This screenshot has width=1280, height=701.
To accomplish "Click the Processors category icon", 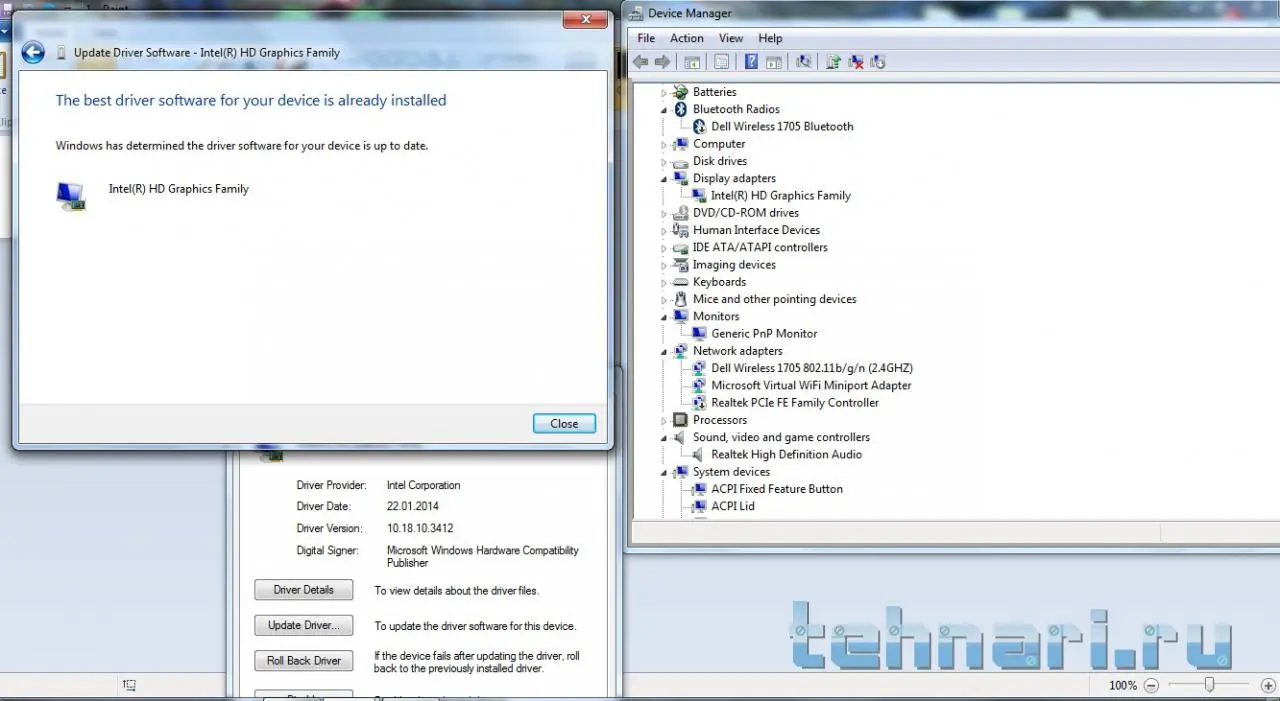I will pyautogui.click(x=681, y=420).
